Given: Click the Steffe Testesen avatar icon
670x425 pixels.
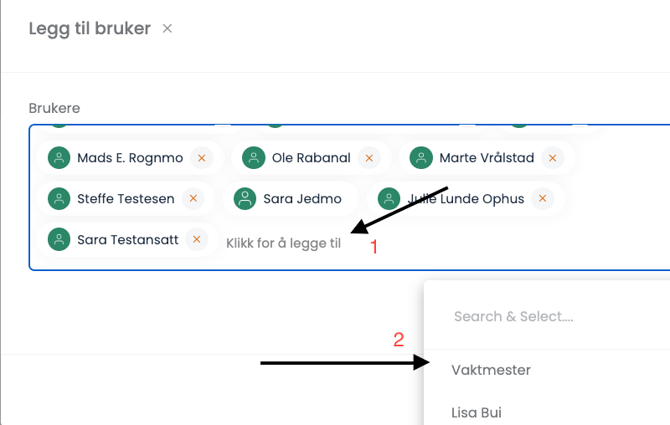Looking at the screenshot, I should (x=59, y=199).
